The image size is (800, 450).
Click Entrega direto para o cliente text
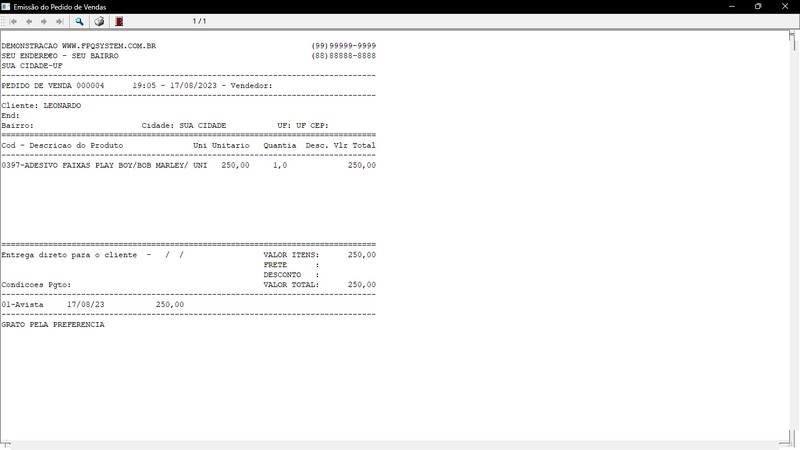69,255
